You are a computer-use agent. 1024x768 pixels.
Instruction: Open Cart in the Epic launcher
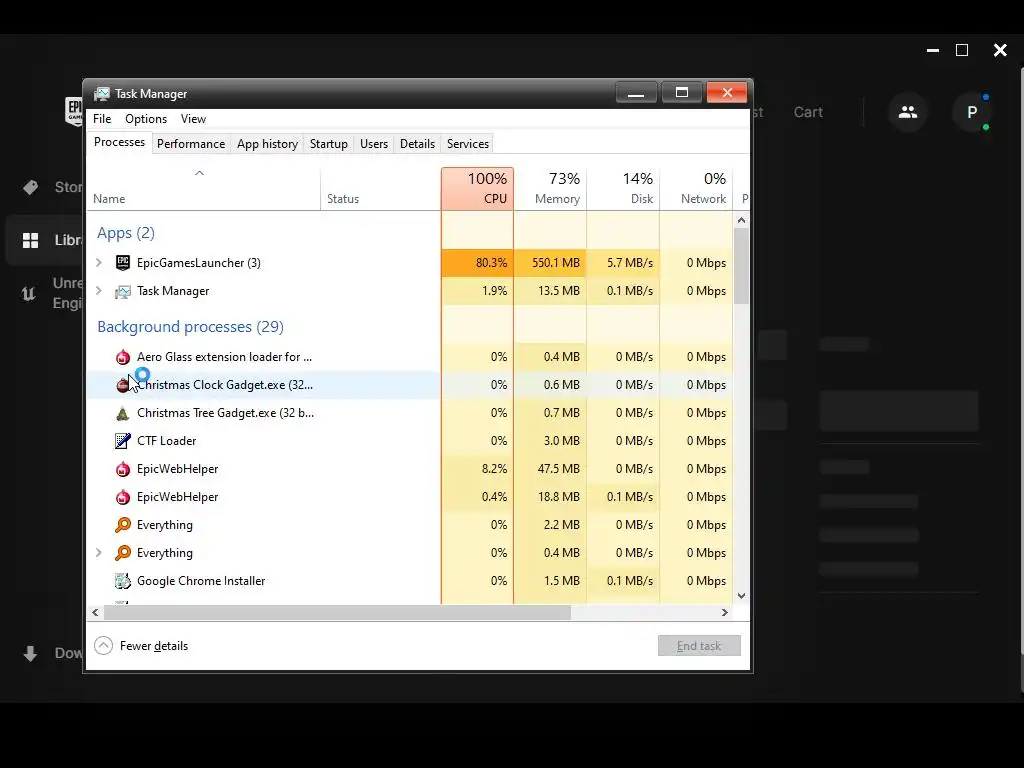pyautogui.click(x=808, y=112)
